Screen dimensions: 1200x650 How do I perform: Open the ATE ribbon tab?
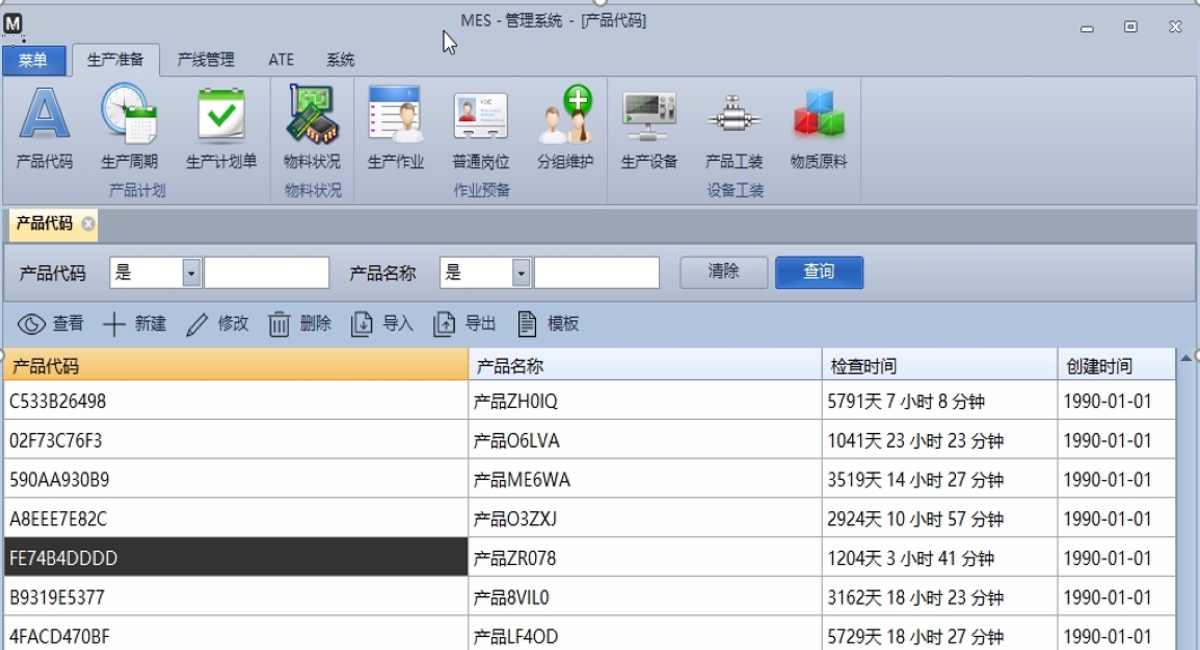281,60
